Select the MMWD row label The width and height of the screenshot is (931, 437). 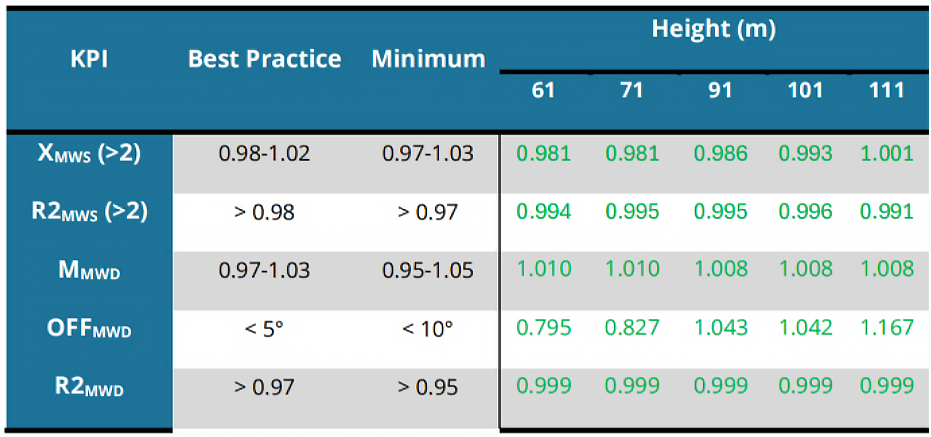click(88, 273)
